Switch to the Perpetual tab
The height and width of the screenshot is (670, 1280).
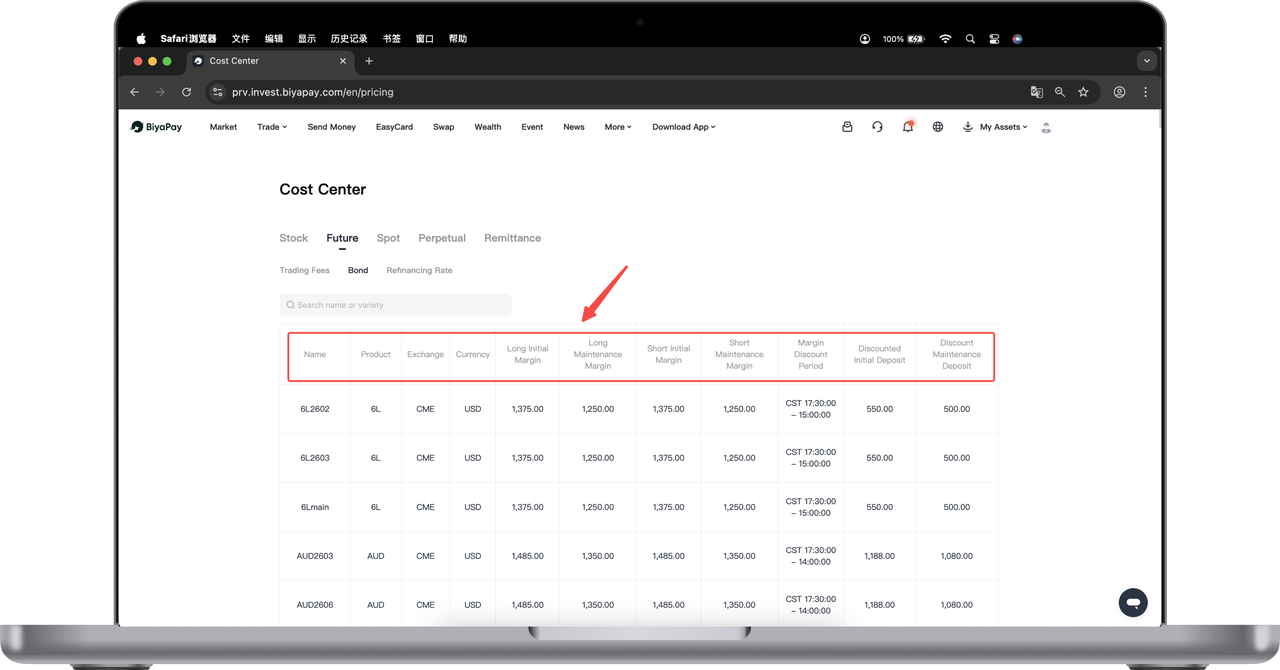click(442, 238)
